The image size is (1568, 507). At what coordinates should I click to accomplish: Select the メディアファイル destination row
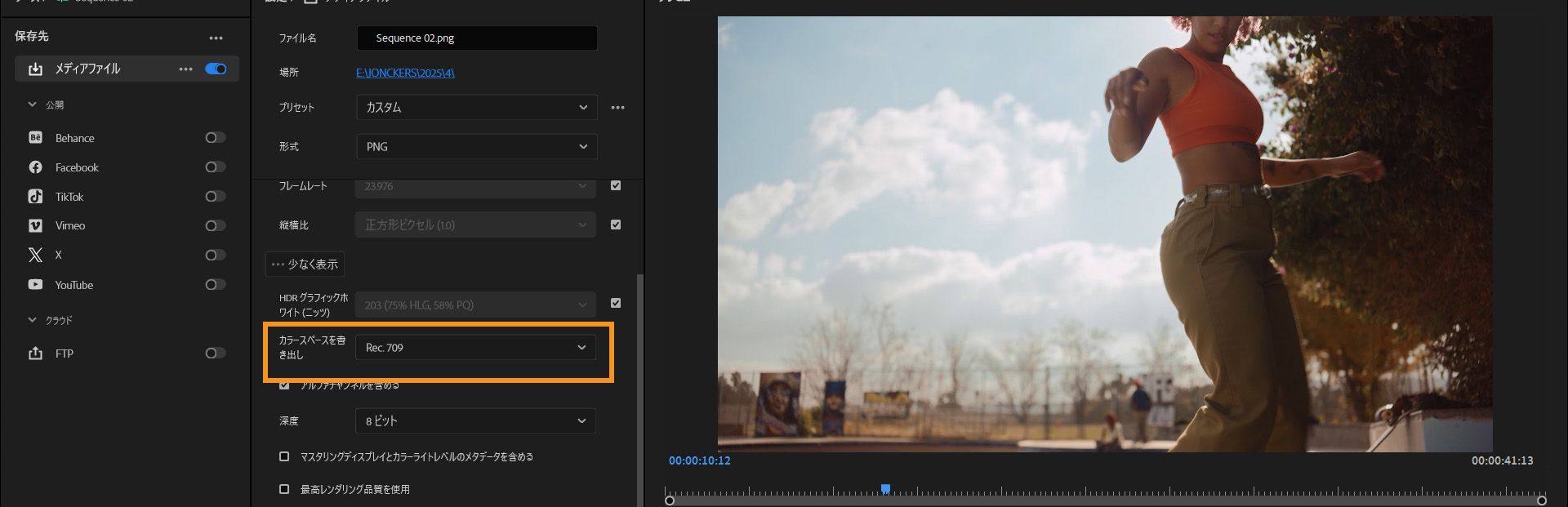(127, 69)
